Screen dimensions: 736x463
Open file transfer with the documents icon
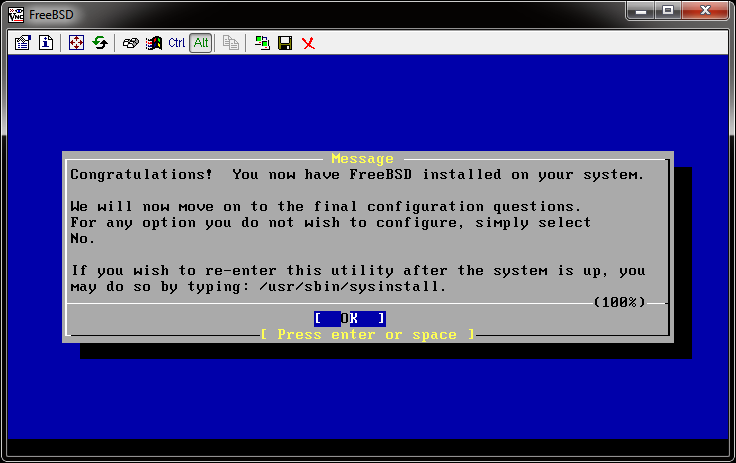coord(230,43)
